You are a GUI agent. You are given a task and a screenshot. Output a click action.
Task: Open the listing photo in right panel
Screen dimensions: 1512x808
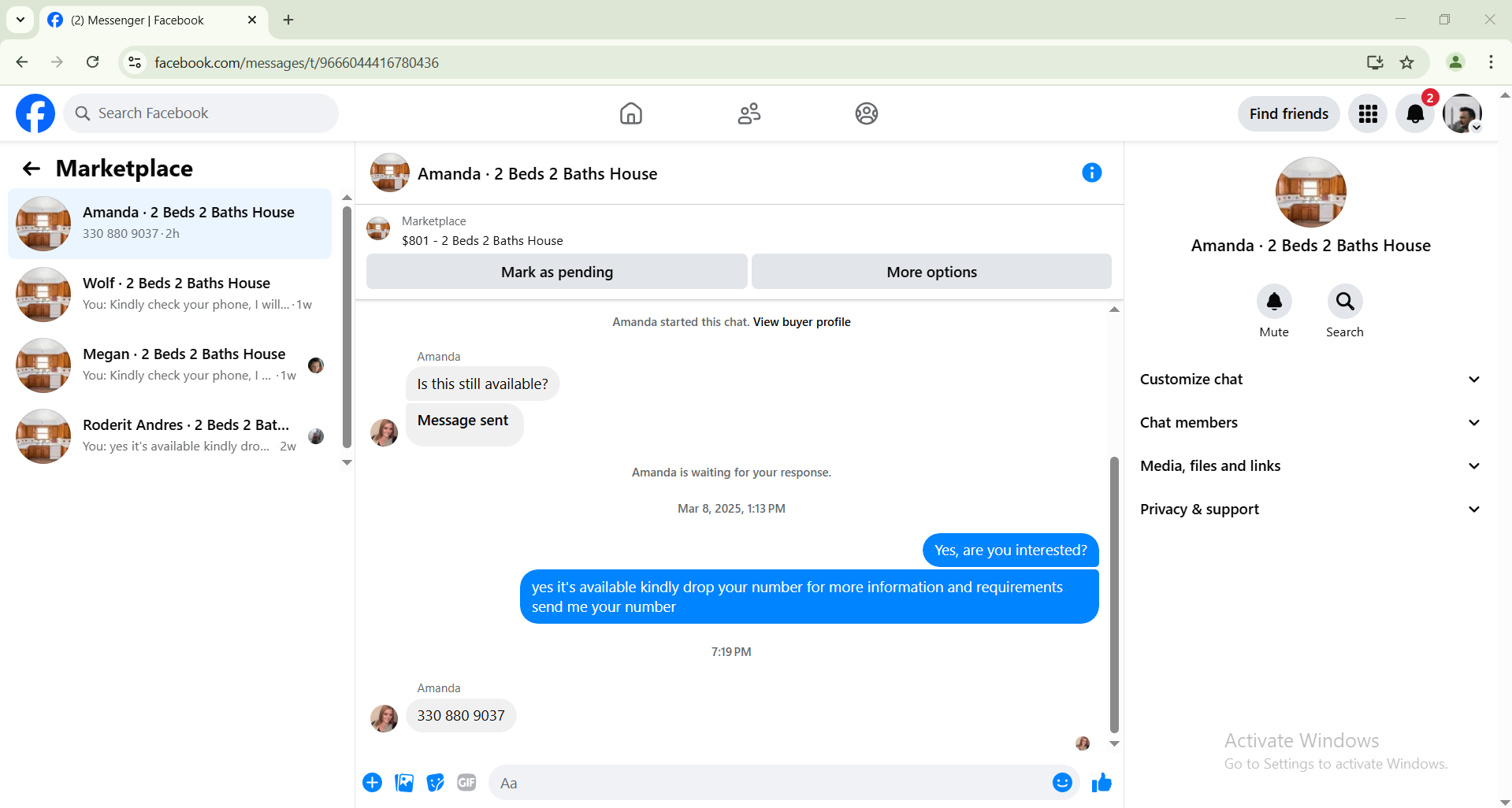pyautogui.click(x=1311, y=193)
